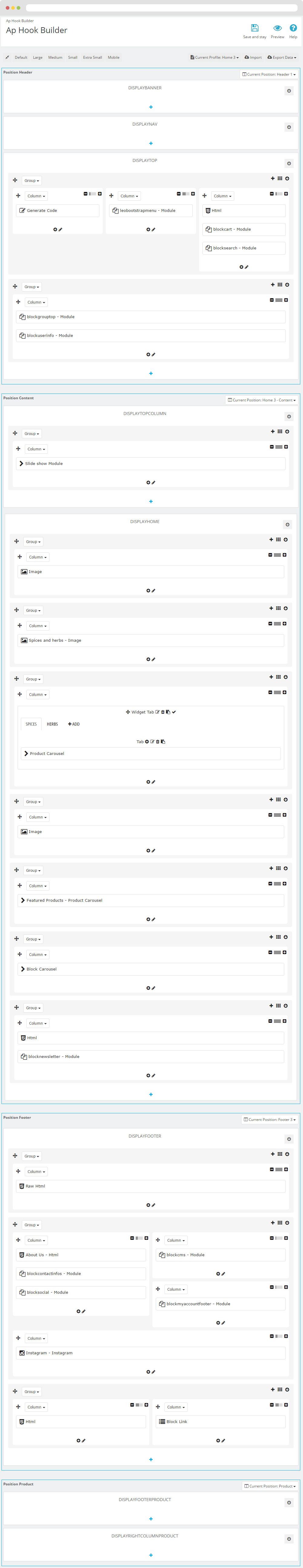Grab the Slide show group move handle
The image size is (303, 1568).
pyautogui.click(x=15, y=433)
